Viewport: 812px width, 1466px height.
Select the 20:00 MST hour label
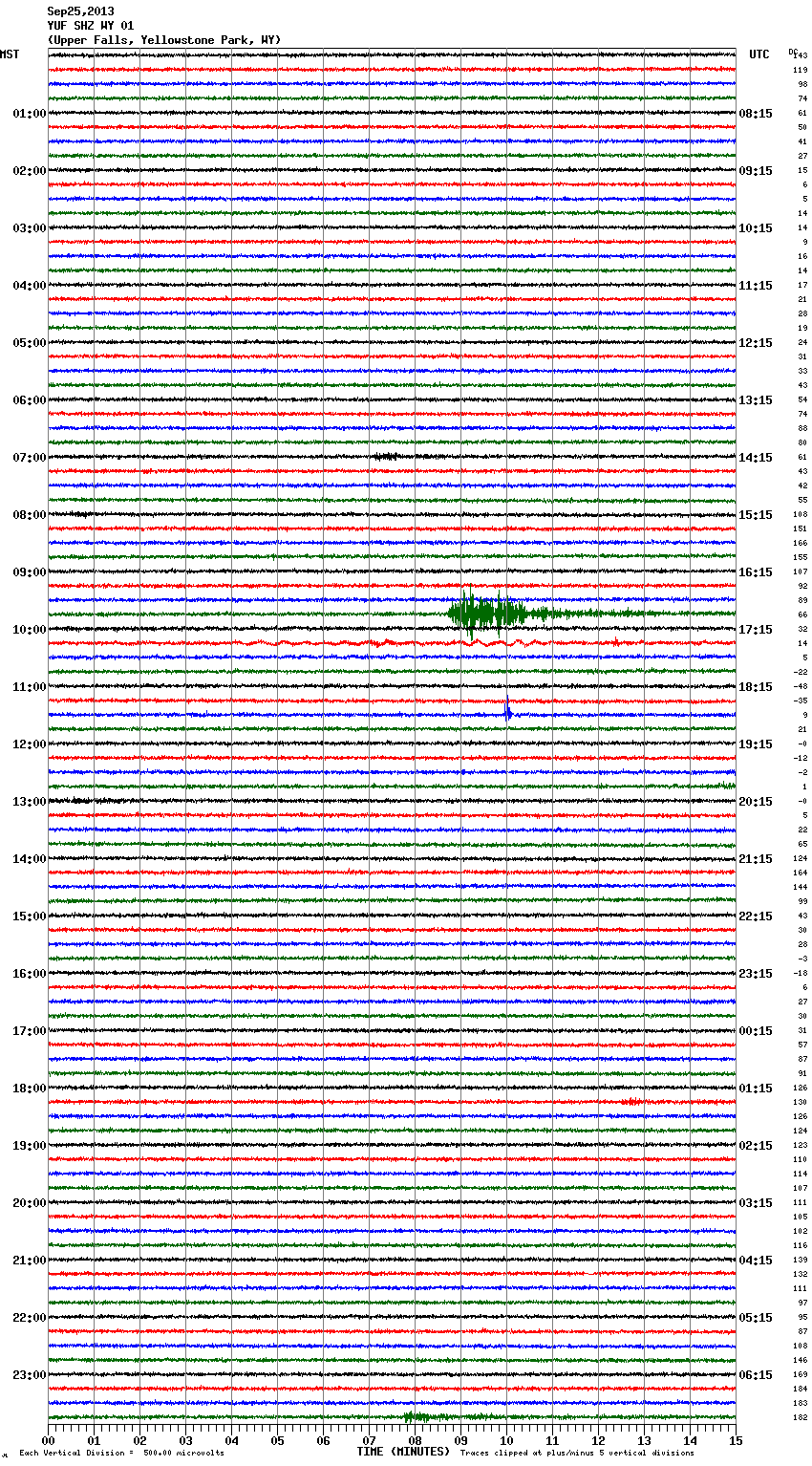(30, 1203)
